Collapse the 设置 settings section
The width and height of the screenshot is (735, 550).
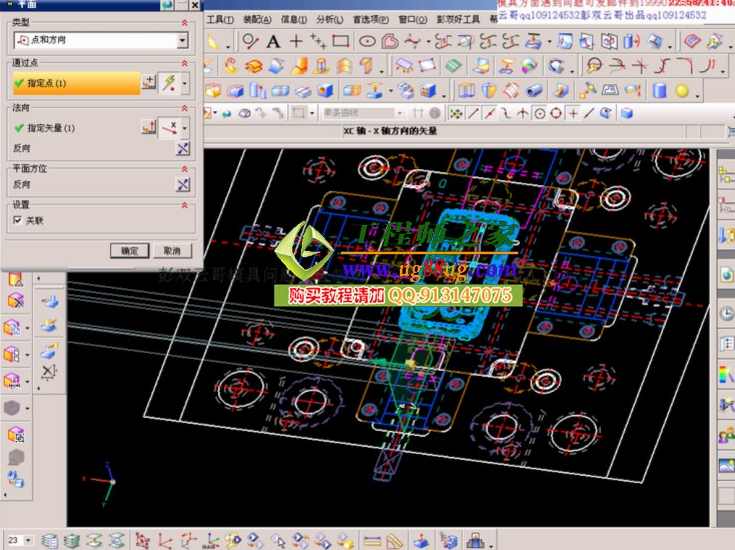coord(183,205)
